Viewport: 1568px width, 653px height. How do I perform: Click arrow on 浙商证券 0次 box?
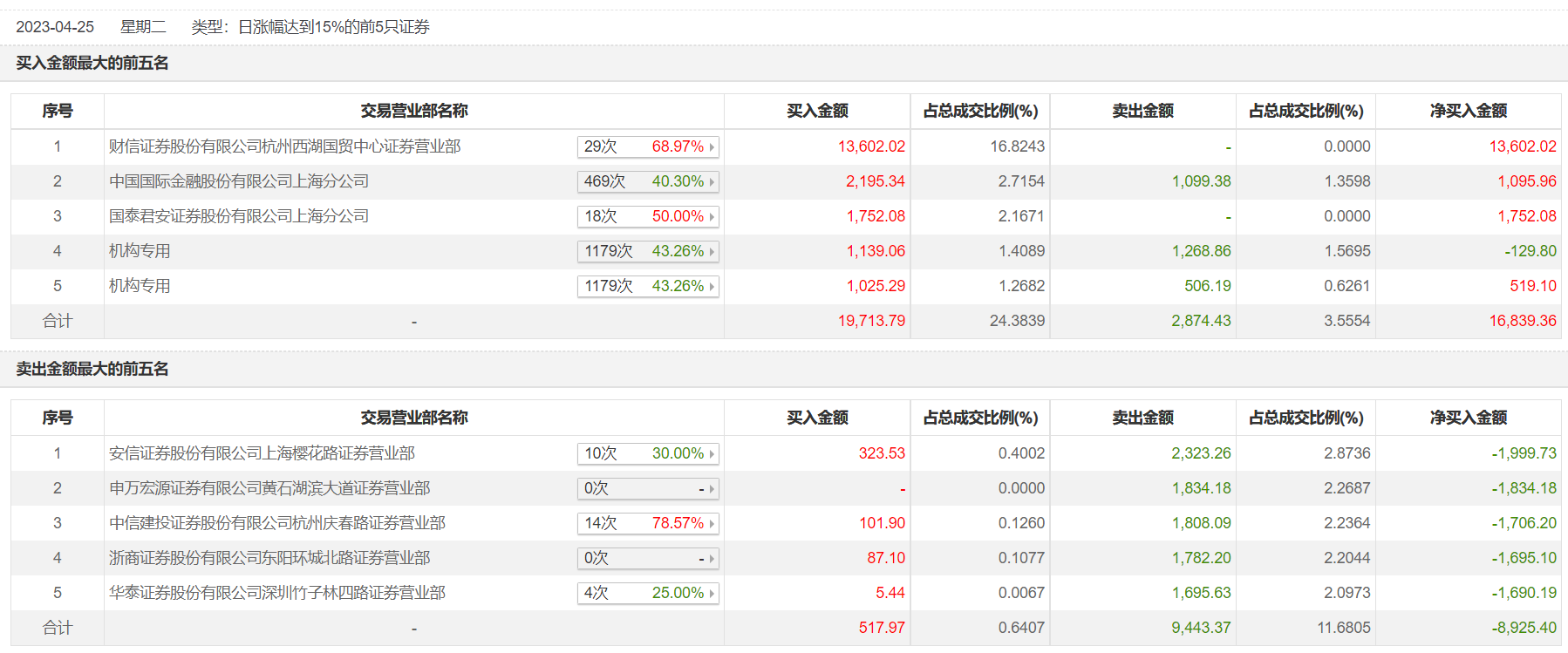(712, 559)
